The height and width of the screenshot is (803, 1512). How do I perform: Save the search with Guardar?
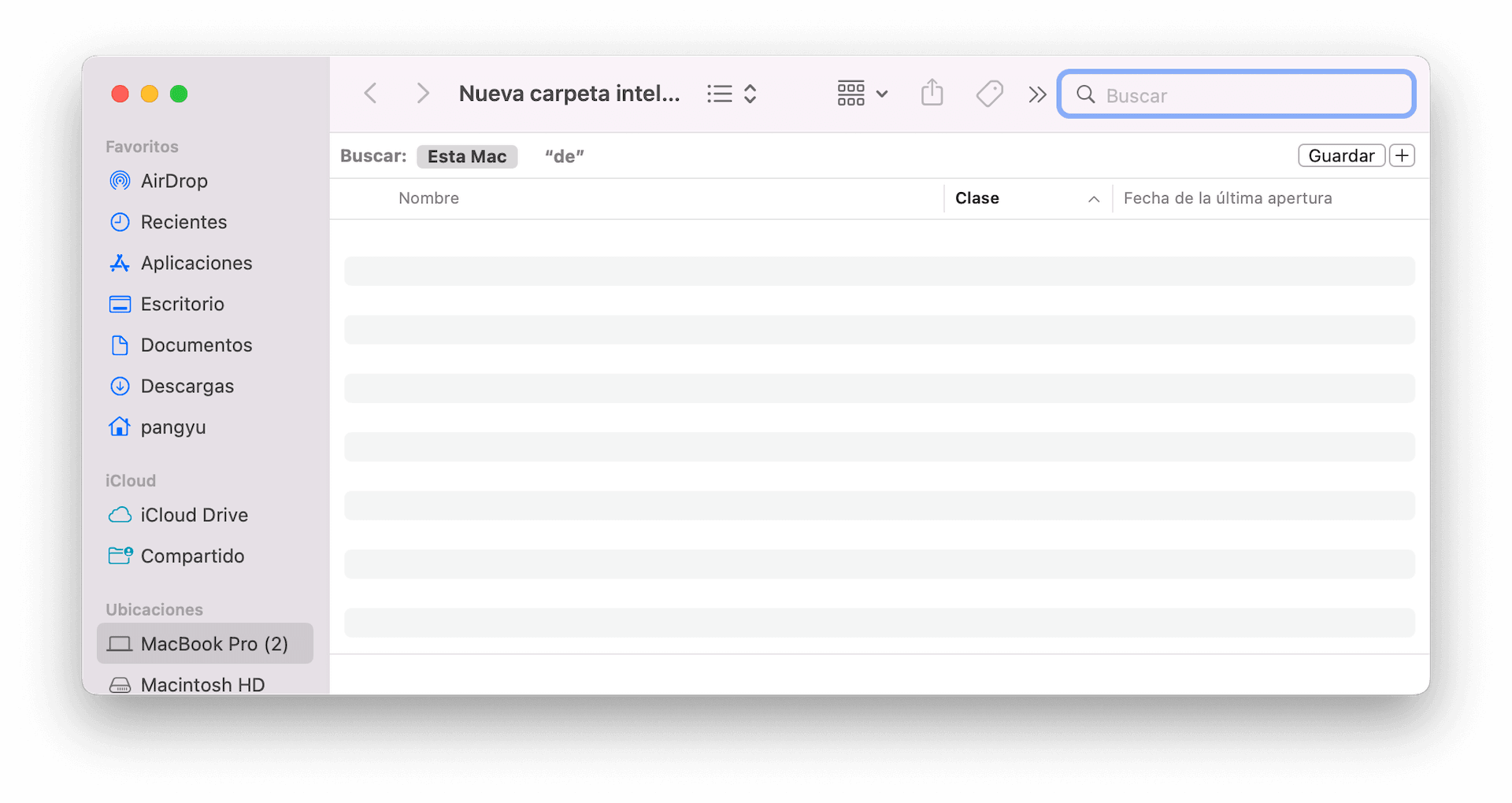pyautogui.click(x=1341, y=156)
